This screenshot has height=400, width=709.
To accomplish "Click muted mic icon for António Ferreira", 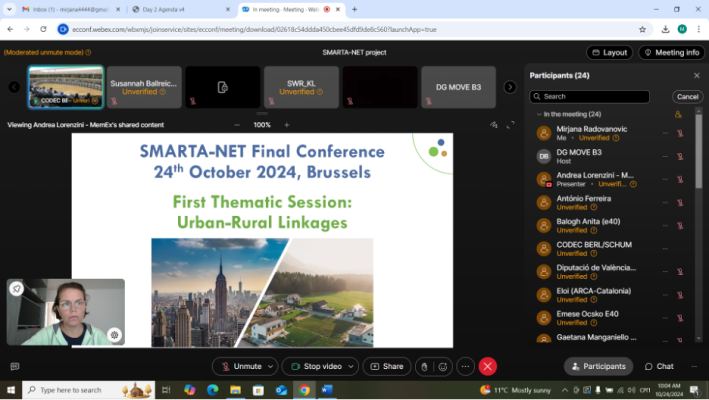I will pos(680,202).
